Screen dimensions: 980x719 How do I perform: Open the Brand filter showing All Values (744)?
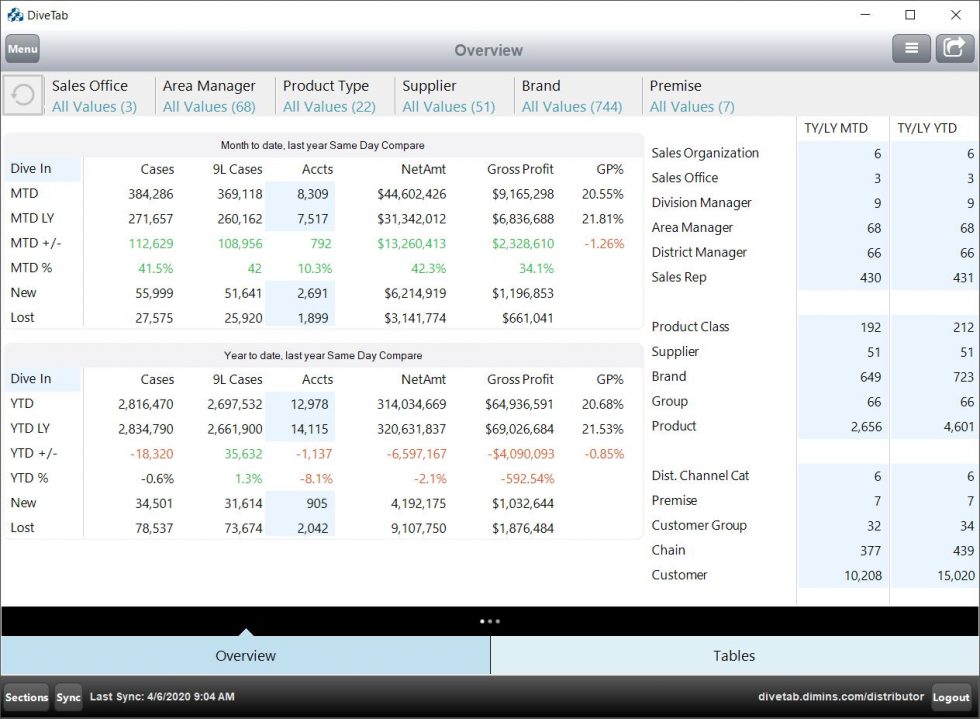[573, 96]
